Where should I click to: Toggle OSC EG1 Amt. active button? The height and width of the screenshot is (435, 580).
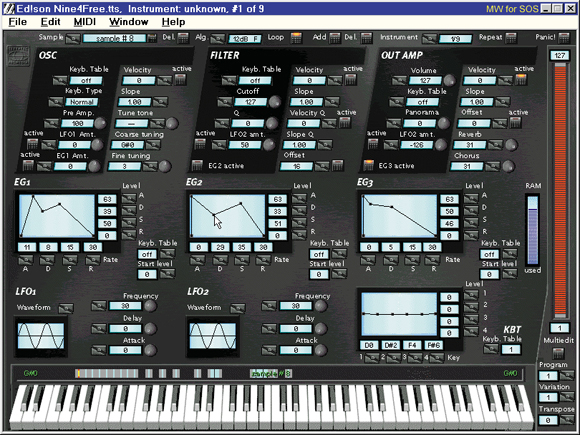pos(28,166)
